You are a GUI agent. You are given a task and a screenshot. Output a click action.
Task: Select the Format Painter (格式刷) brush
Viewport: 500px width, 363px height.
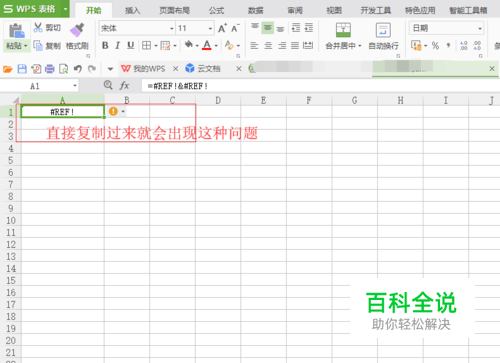point(77,29)
